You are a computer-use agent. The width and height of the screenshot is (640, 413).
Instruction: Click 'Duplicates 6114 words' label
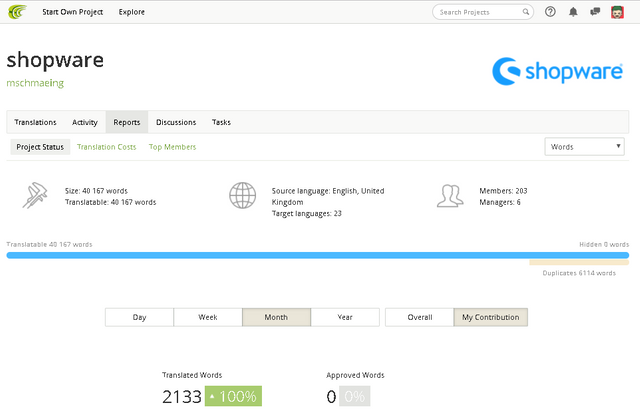579,273
